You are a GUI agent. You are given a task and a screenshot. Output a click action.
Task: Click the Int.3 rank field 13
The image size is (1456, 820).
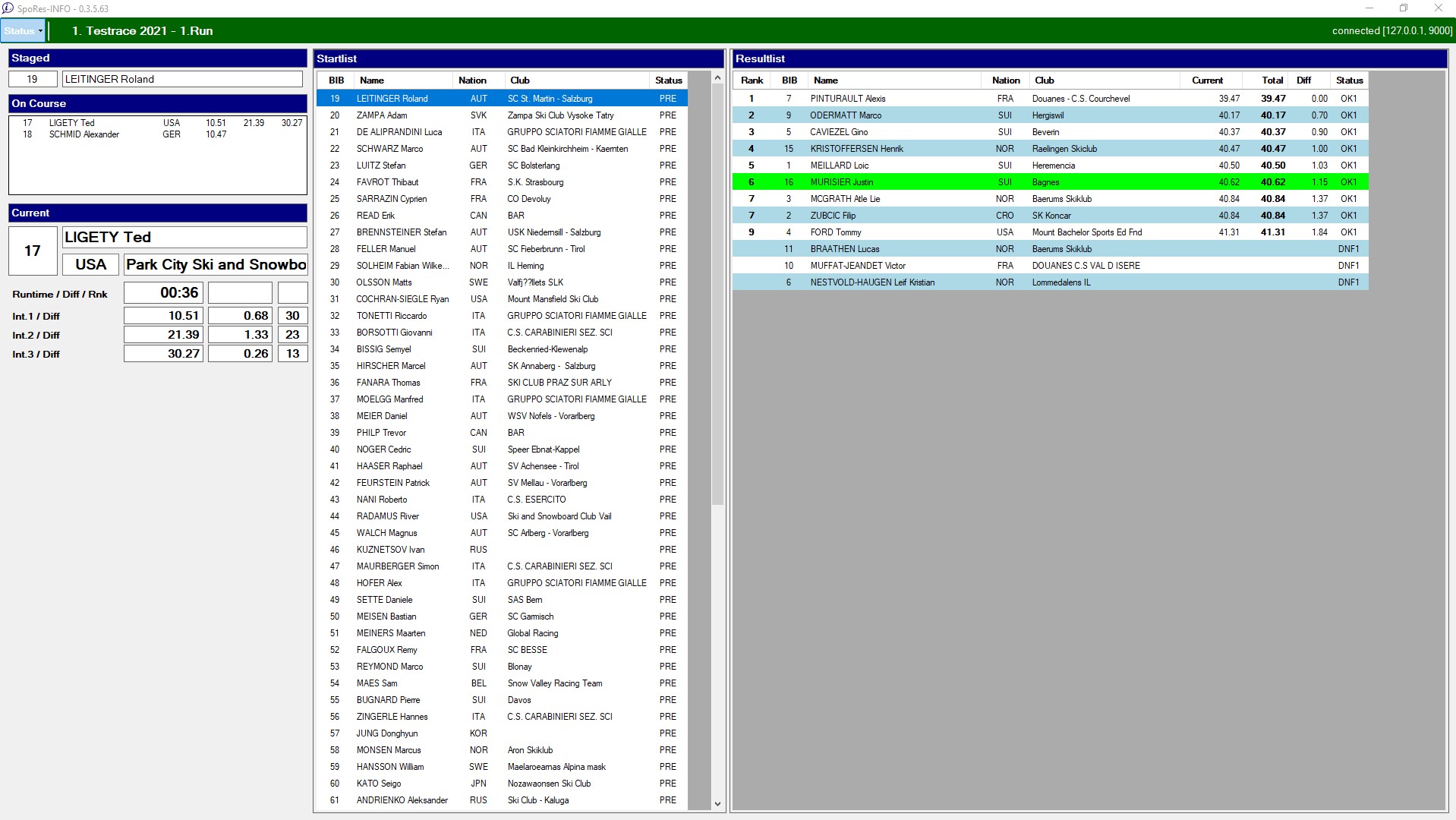292,354
